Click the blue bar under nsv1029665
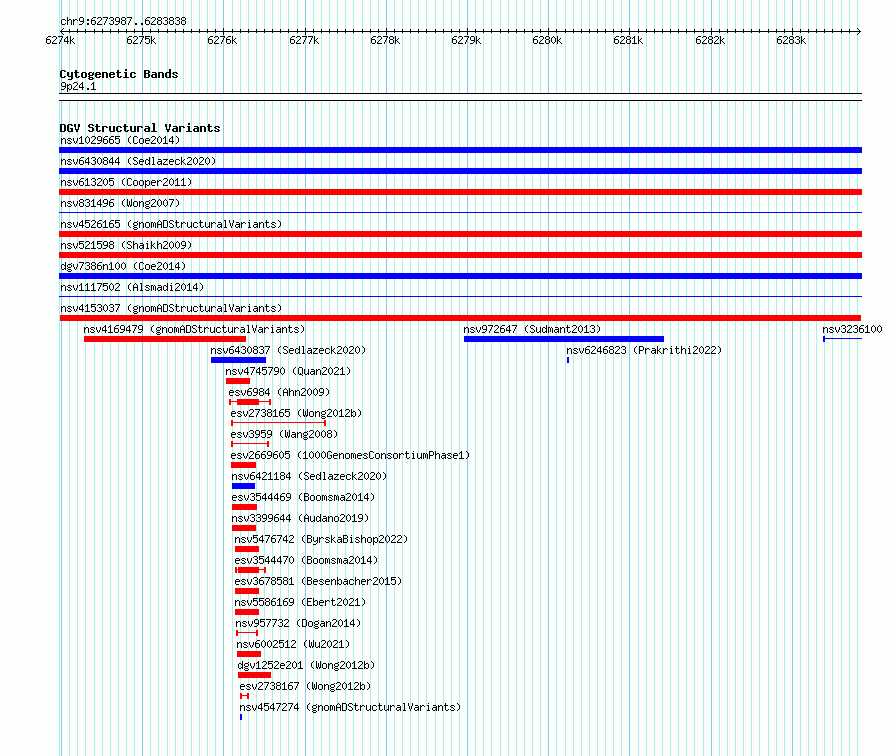 pyautogui.click(x=460, y=150)
